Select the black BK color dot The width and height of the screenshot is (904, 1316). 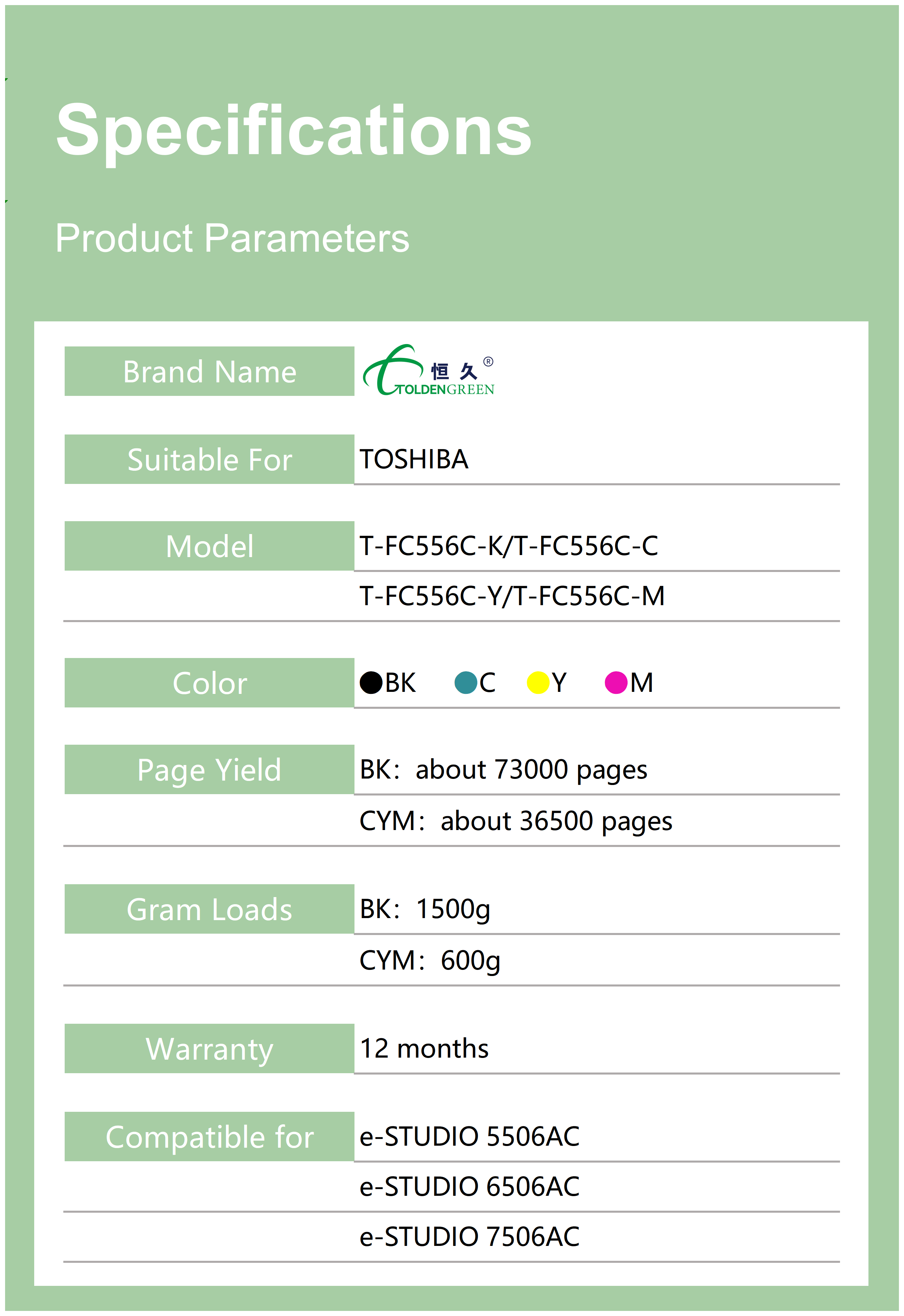(371, 683)
